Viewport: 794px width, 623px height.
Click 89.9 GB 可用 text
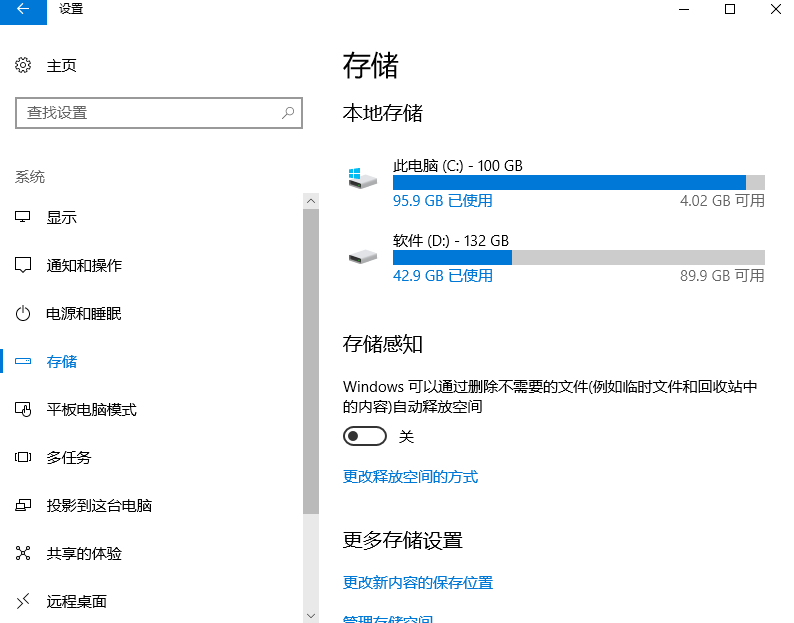[x=722, y=276]
